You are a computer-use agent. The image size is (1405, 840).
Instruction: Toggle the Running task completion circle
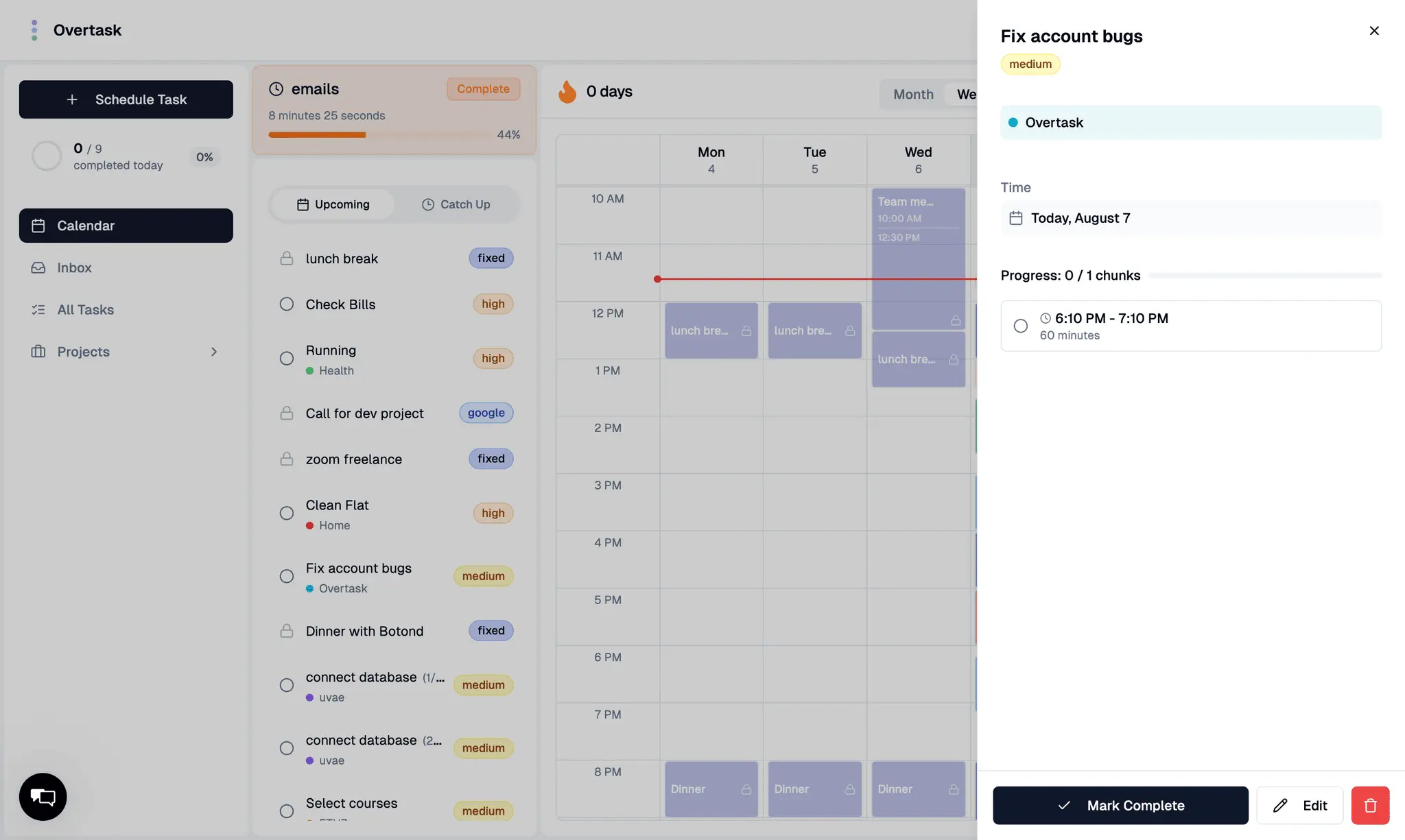(287, 359)
